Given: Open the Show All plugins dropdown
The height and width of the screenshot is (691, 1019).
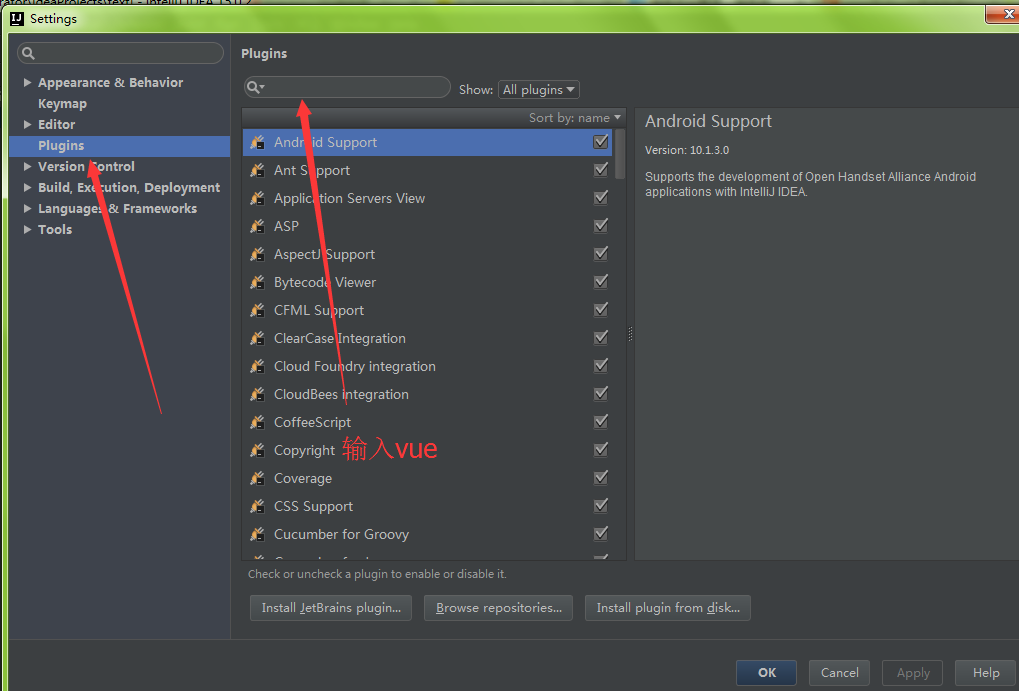Looking at the screenshot, I should (539, 90).
